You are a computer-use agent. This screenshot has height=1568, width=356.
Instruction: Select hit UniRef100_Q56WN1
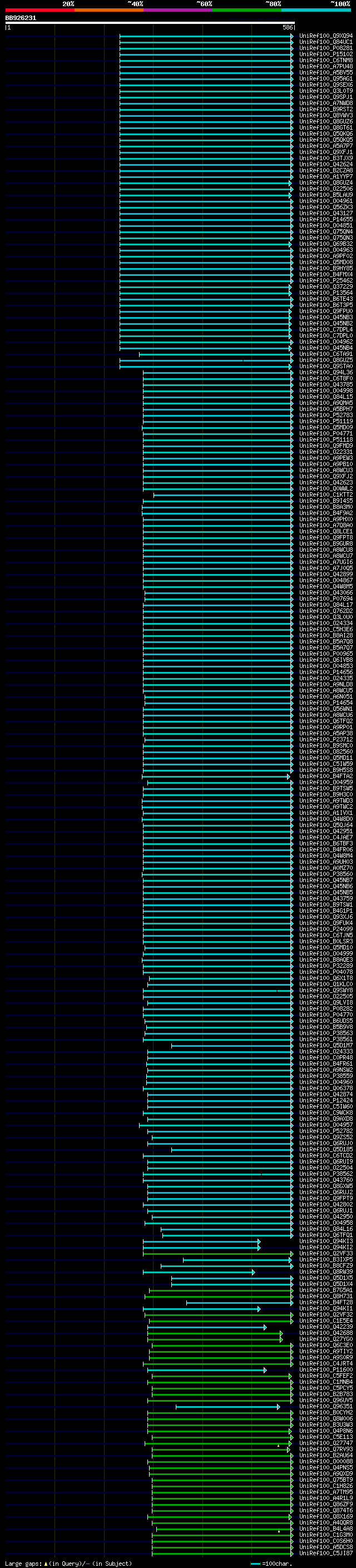(x=325, y=709)
